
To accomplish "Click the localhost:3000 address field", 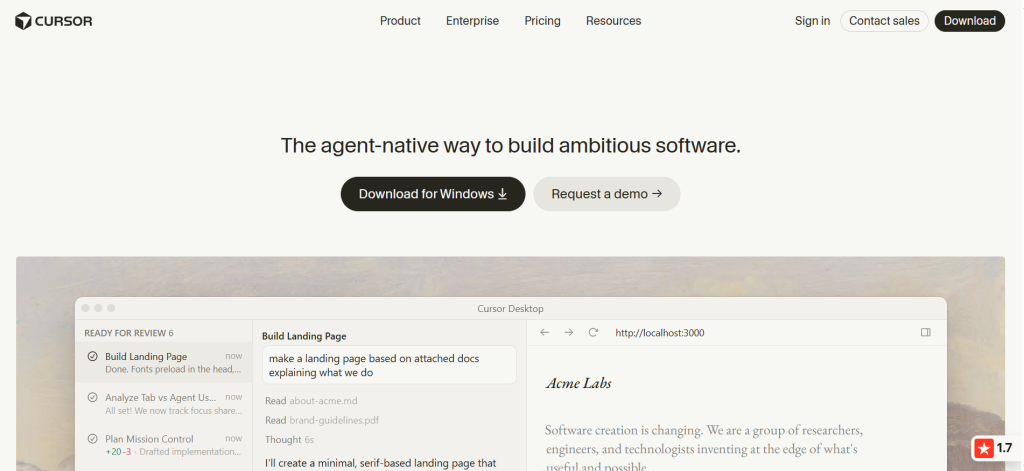I will (660, 333).
